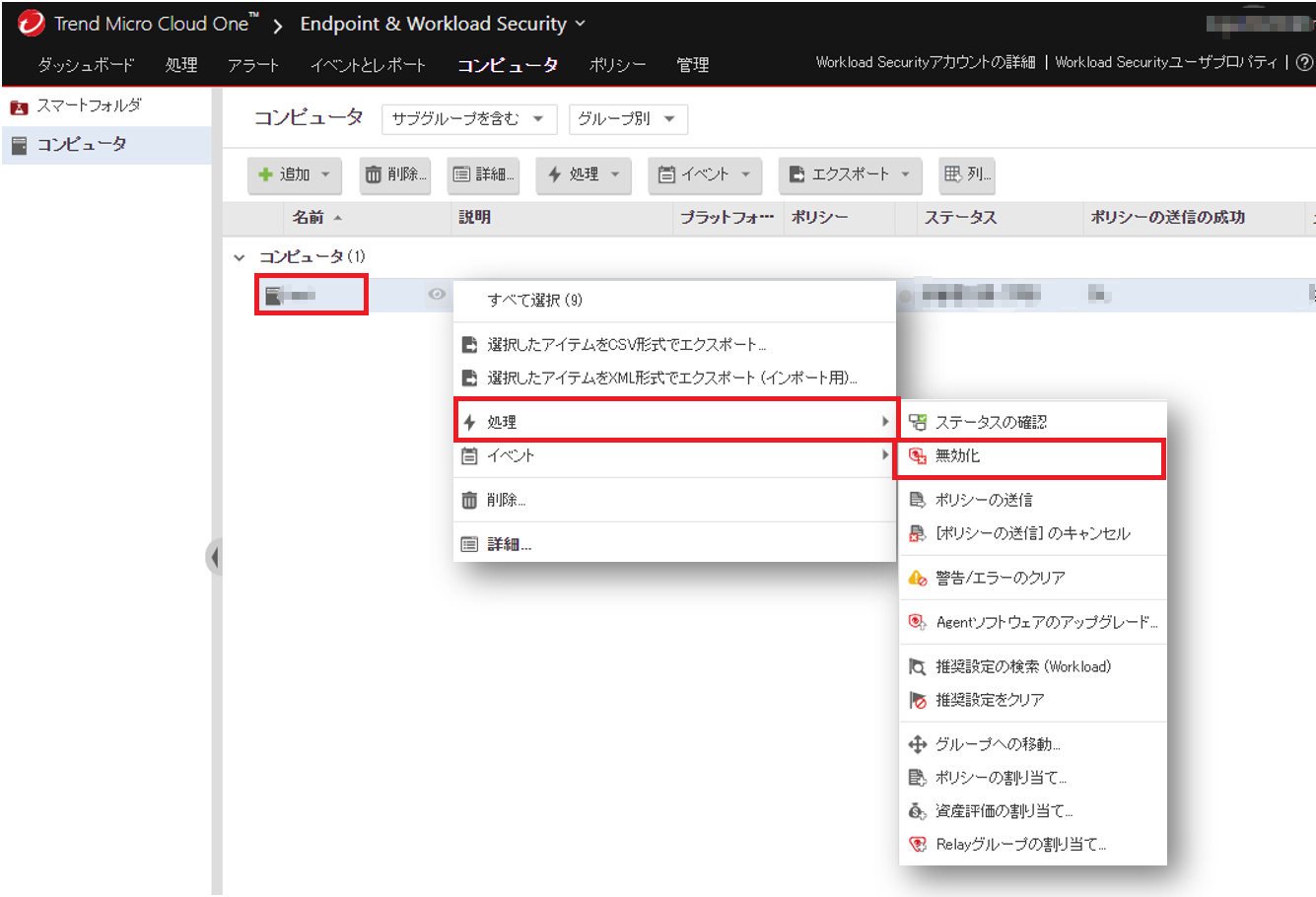Open the サブグループを含む dropdown
Viewport: 1316px width, 897px height.
tap(468, 119)
